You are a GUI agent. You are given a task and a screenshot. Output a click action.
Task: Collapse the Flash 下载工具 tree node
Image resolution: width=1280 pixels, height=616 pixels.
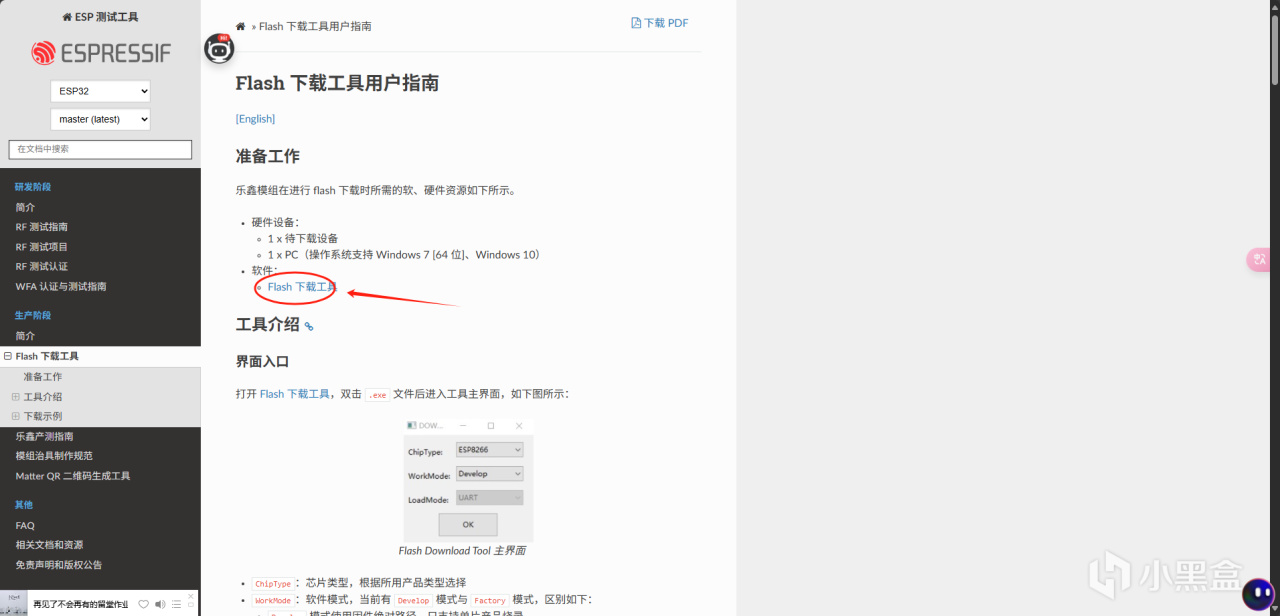(8, 356)
